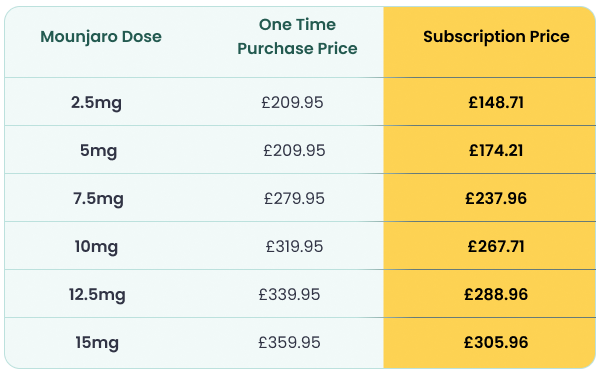Select the 7.5mg dose cell
The height and width of the screenshot is (375, 600).
coord(98,199)
